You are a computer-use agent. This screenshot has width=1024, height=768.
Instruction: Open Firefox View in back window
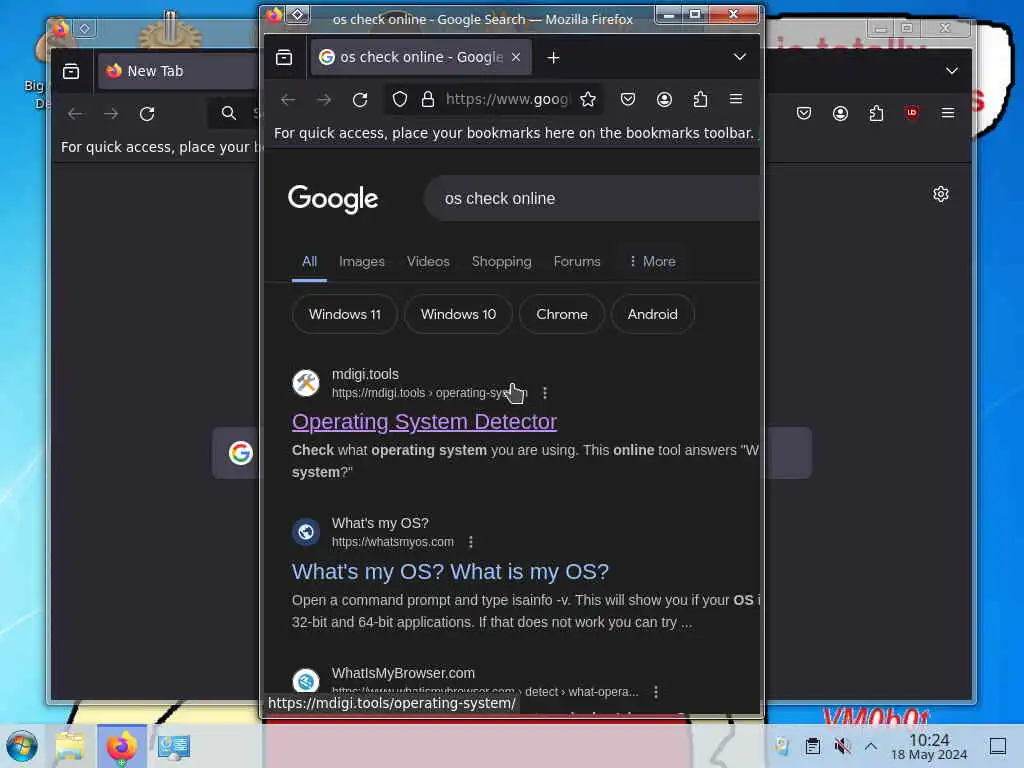point(71,71)
